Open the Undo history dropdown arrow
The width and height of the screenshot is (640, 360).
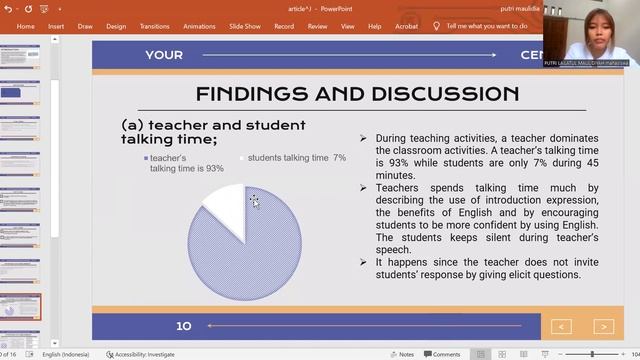(x=17, y=9)
